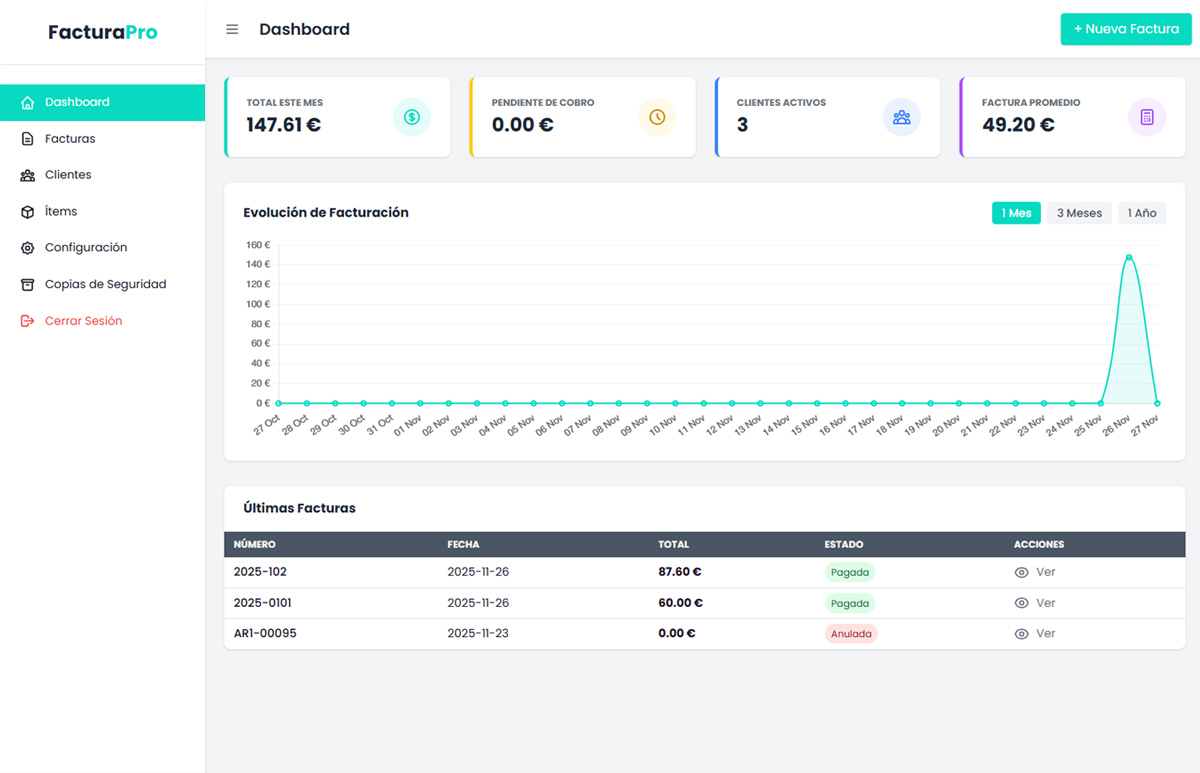Log out via Cerrar Sesión
Image resolution: width=1200 pixels, height=773 pixels.
point(83,321)
